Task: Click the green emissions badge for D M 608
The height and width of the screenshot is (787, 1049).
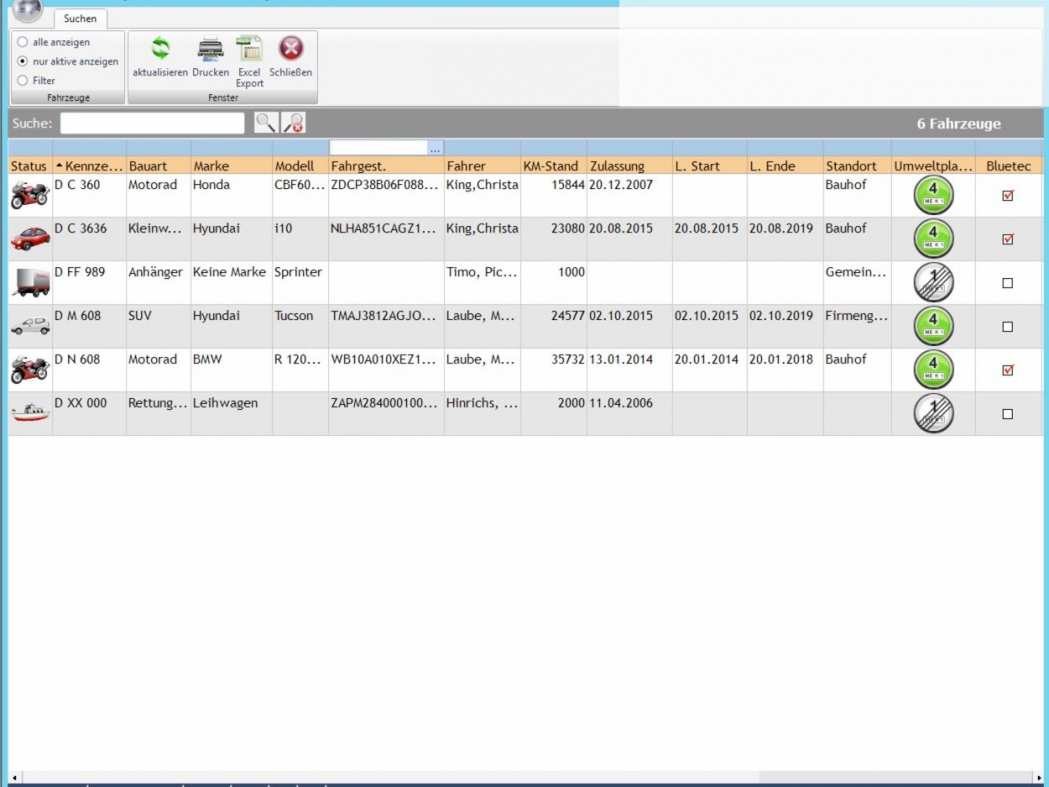Action: 933,326
